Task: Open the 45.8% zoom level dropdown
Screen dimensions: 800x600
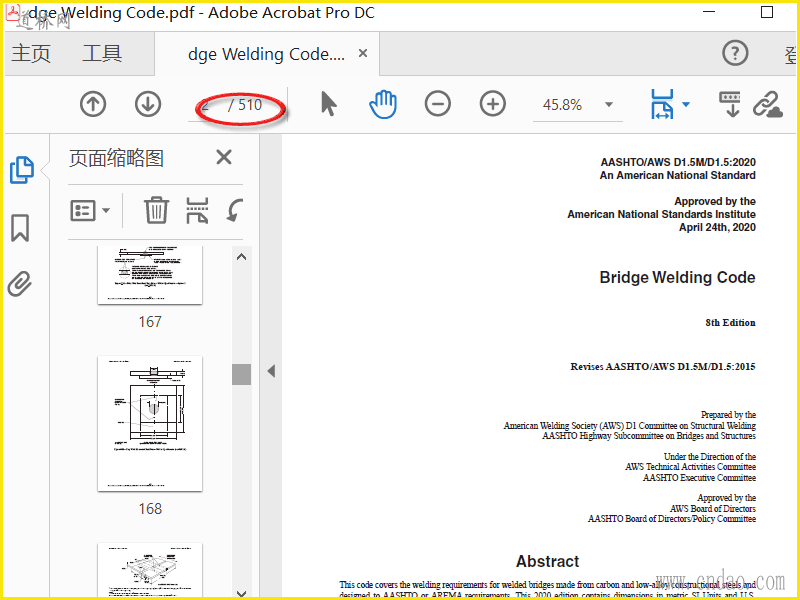Action: pos(609,105)
